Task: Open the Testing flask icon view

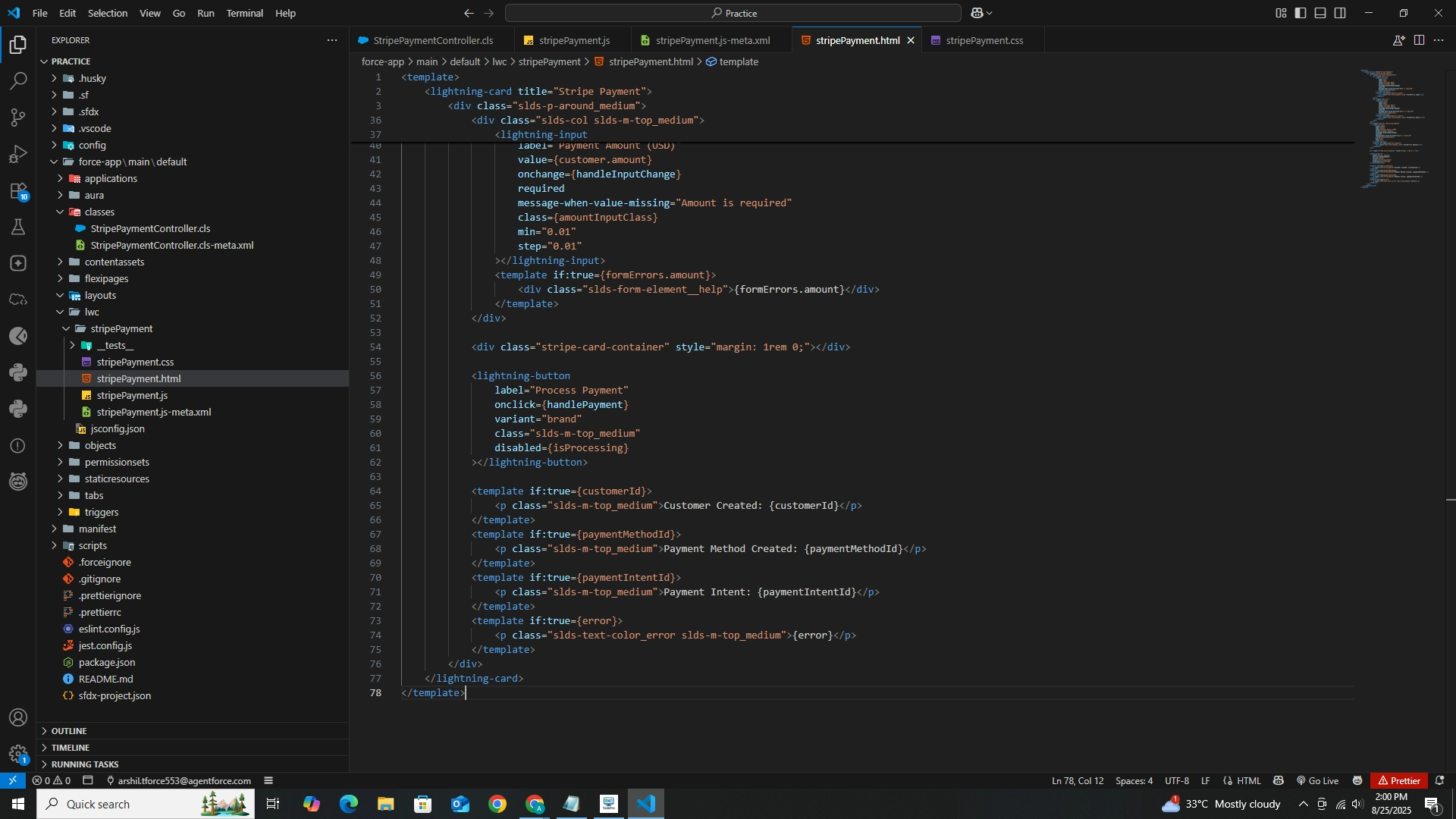Action: click(18, 227)
